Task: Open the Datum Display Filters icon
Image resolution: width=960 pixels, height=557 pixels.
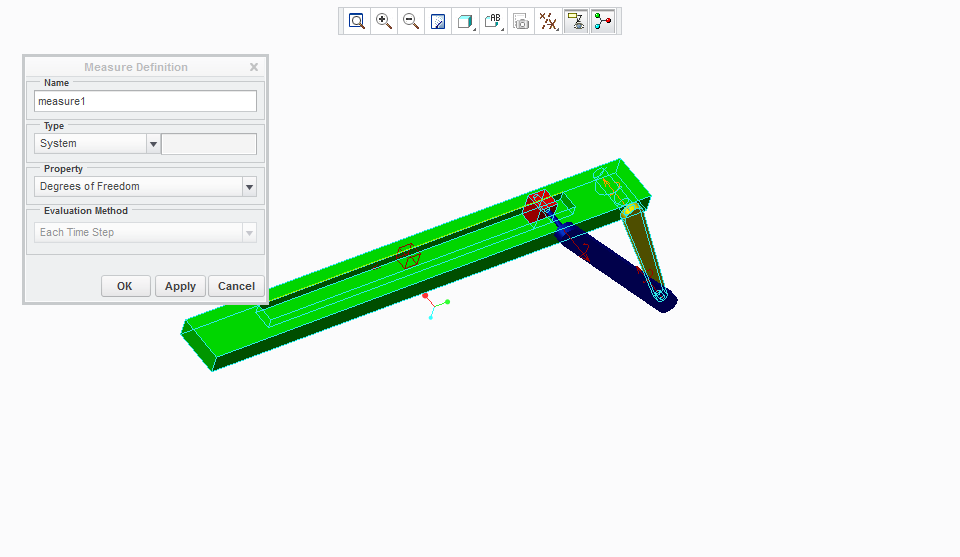Action: [548, 21]
